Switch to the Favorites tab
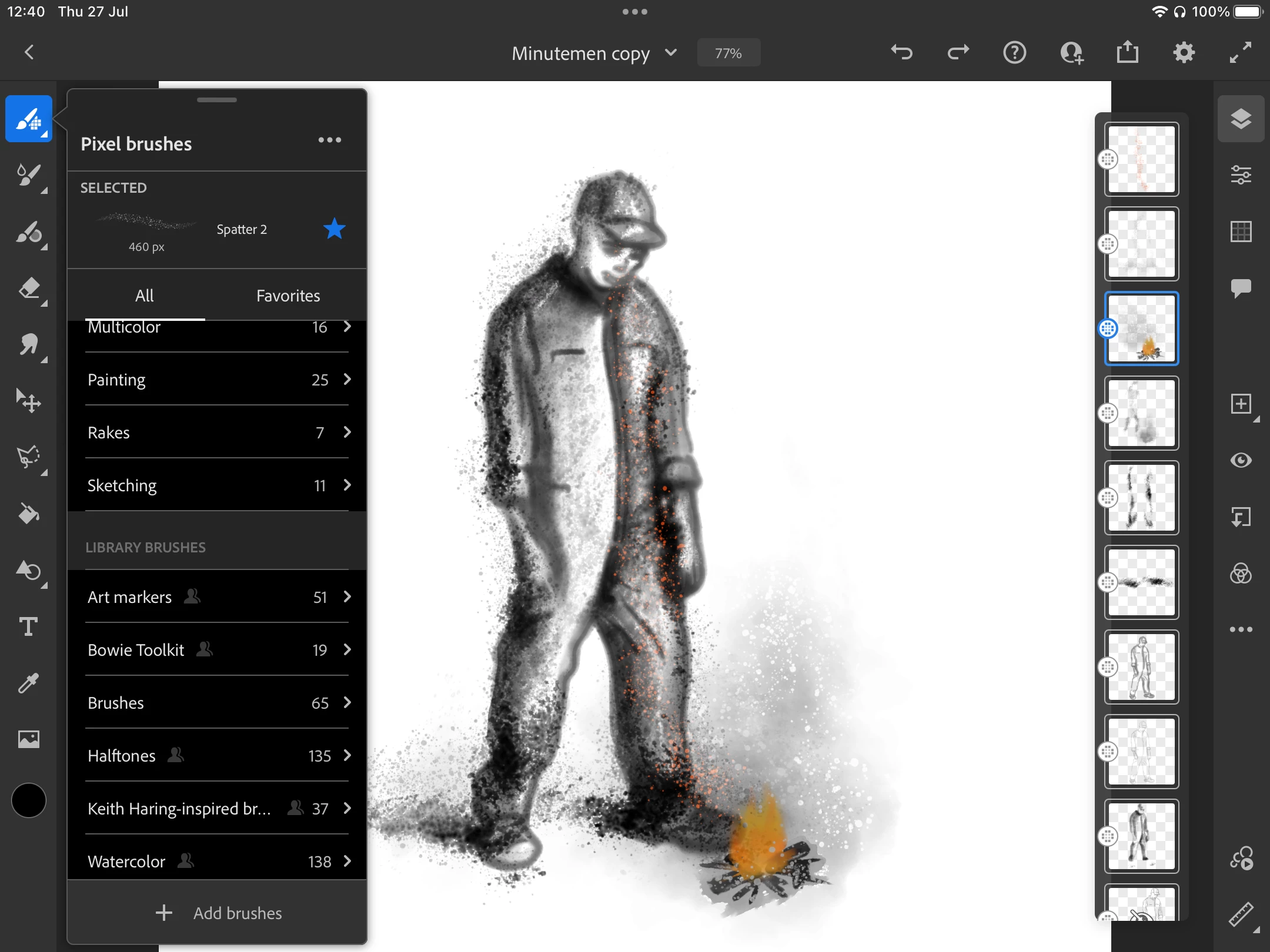This screenshot has height=952, width=1270. tap(288, 296)
